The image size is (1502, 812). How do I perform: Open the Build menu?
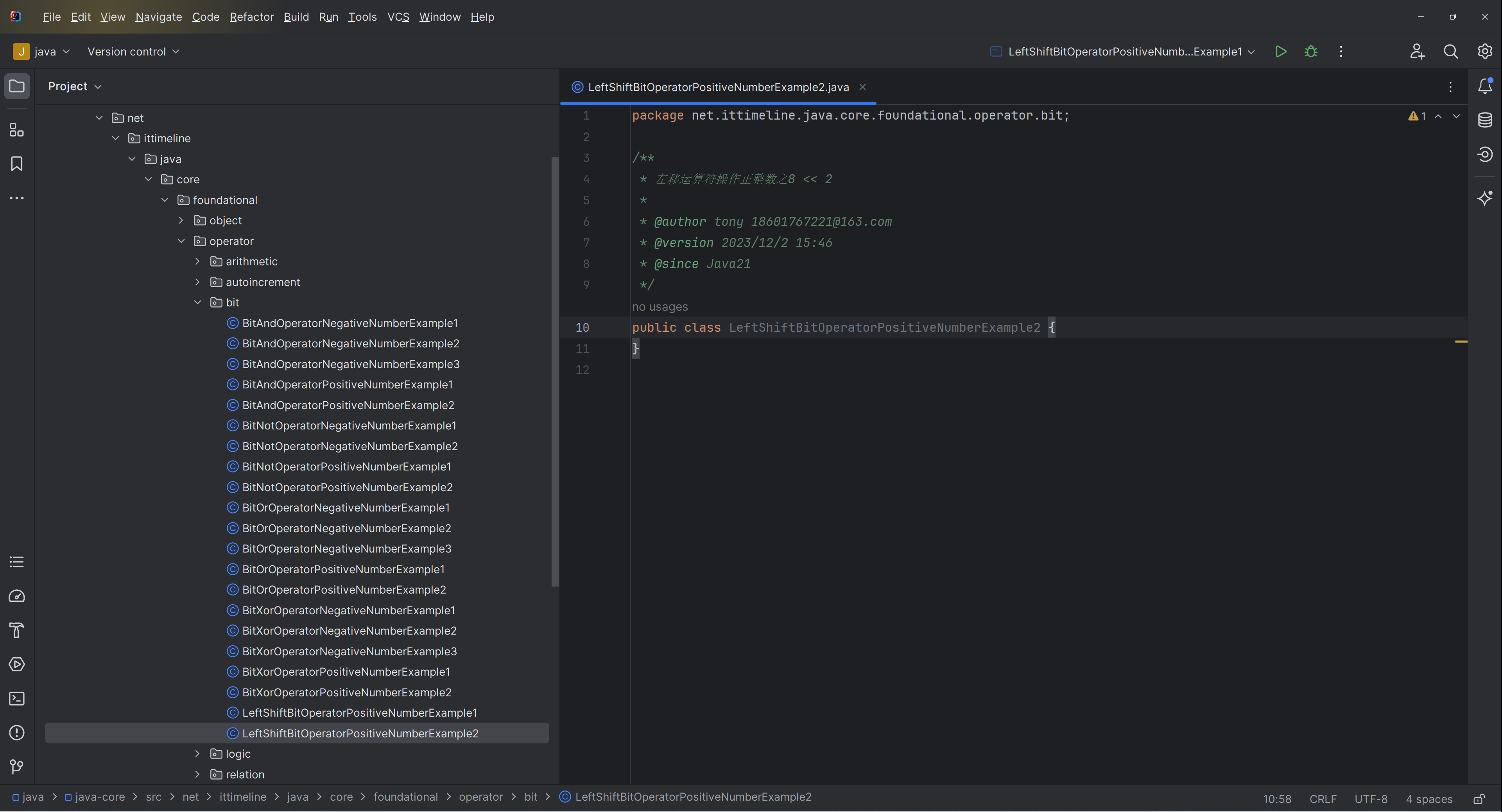[x=296, y=17]
